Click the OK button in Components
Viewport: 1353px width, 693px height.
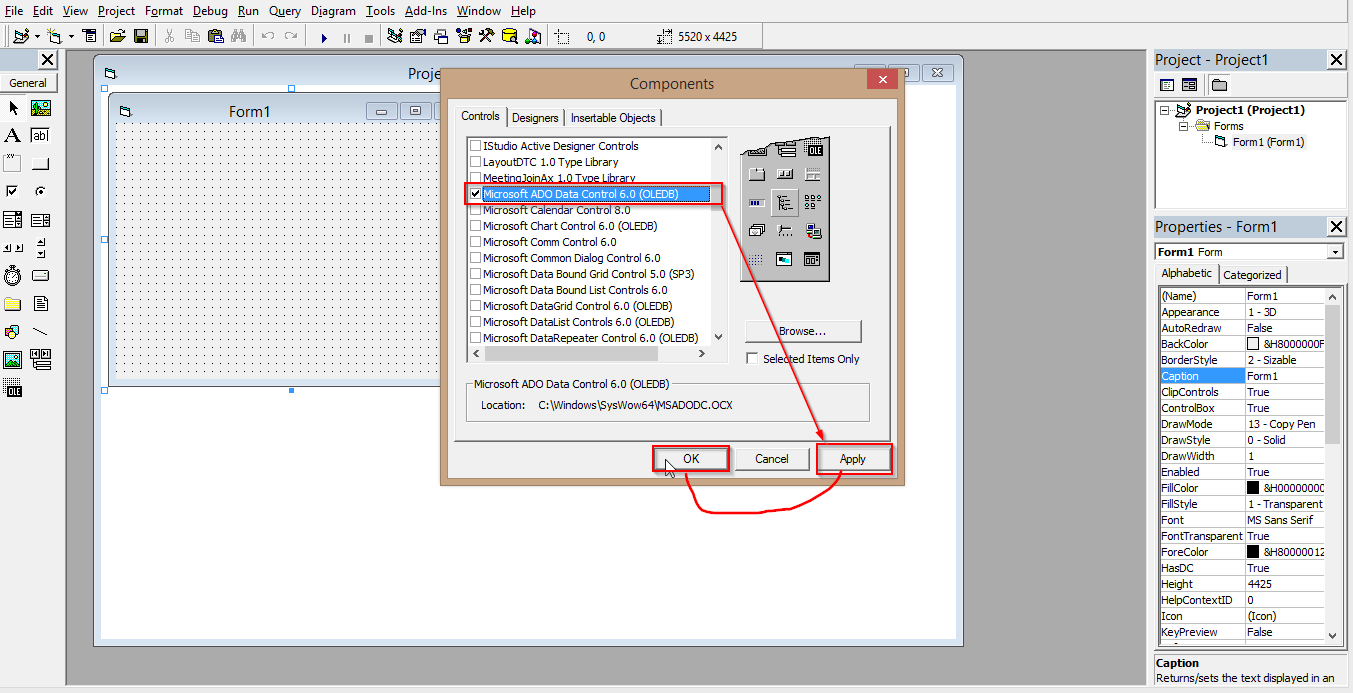click(691, 458)
